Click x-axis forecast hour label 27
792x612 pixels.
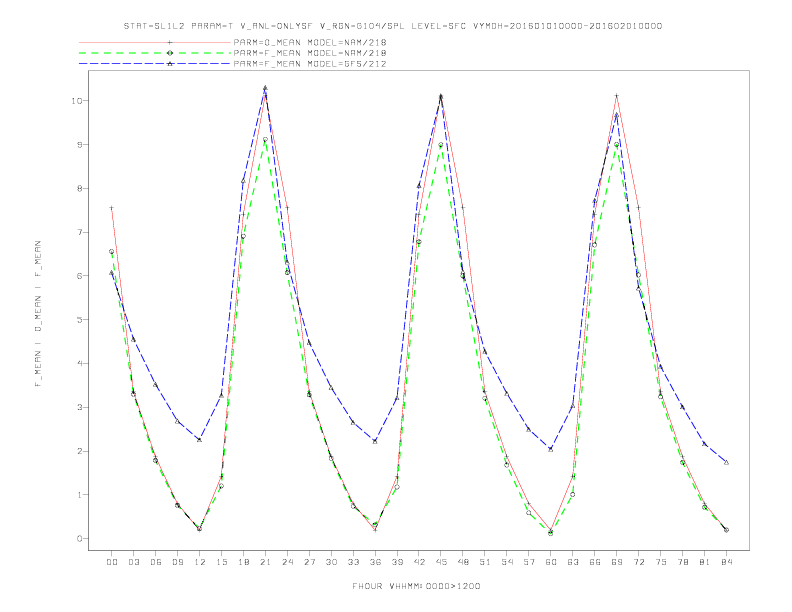(x=309, y=562)
